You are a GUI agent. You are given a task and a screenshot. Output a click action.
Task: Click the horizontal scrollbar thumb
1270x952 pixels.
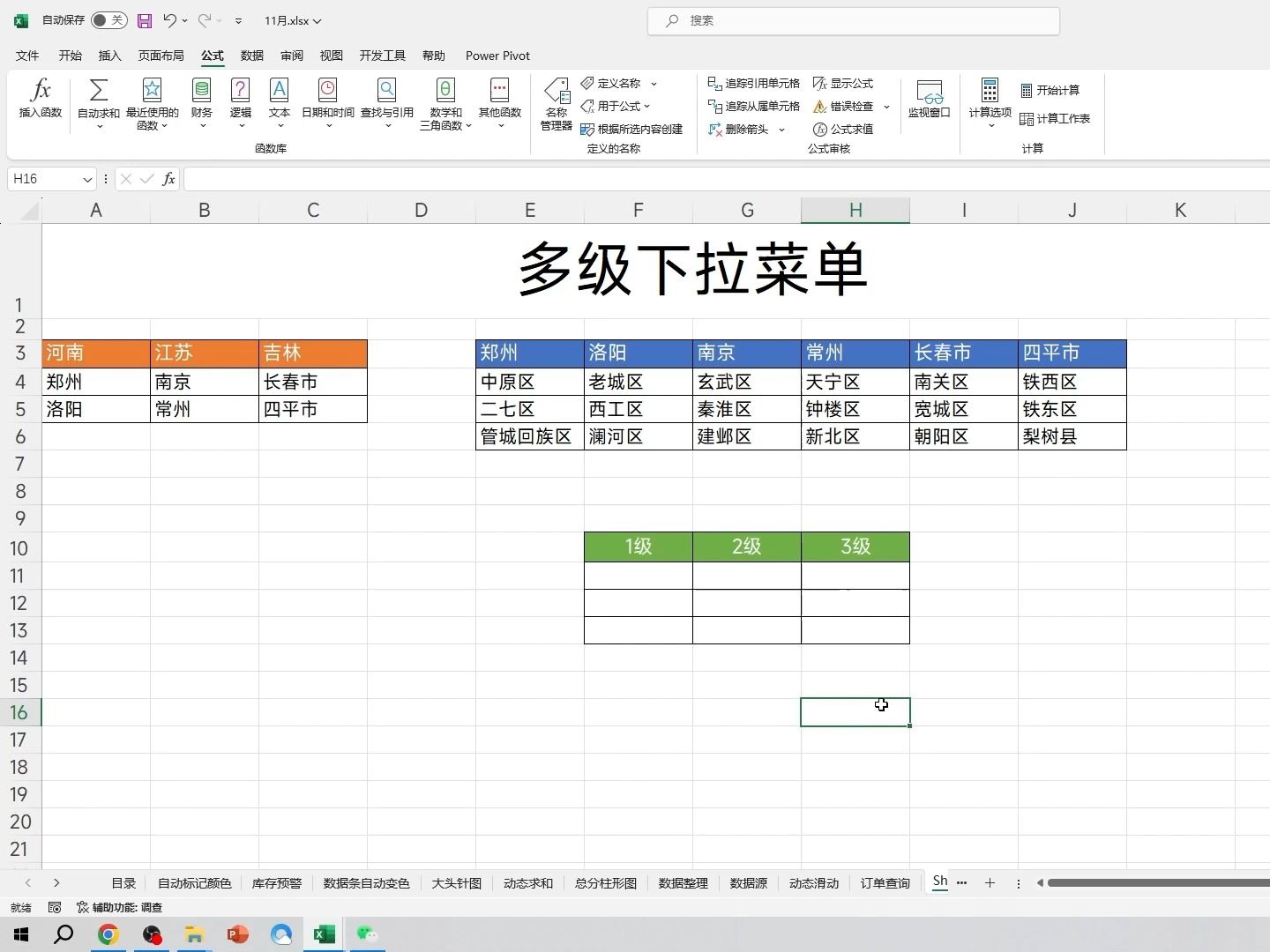(1159, 882)
